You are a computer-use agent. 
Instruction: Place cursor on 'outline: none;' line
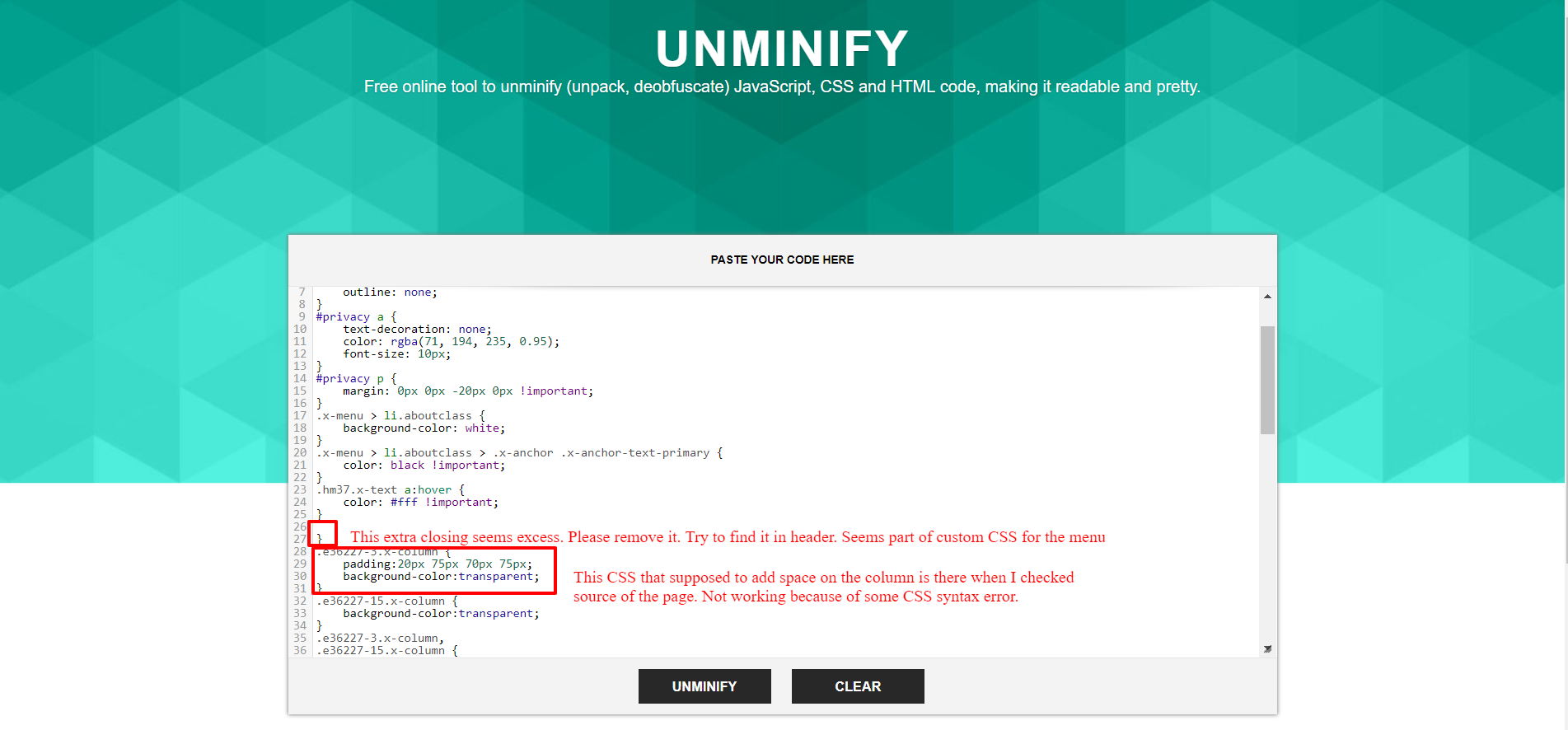pos(390,292)
